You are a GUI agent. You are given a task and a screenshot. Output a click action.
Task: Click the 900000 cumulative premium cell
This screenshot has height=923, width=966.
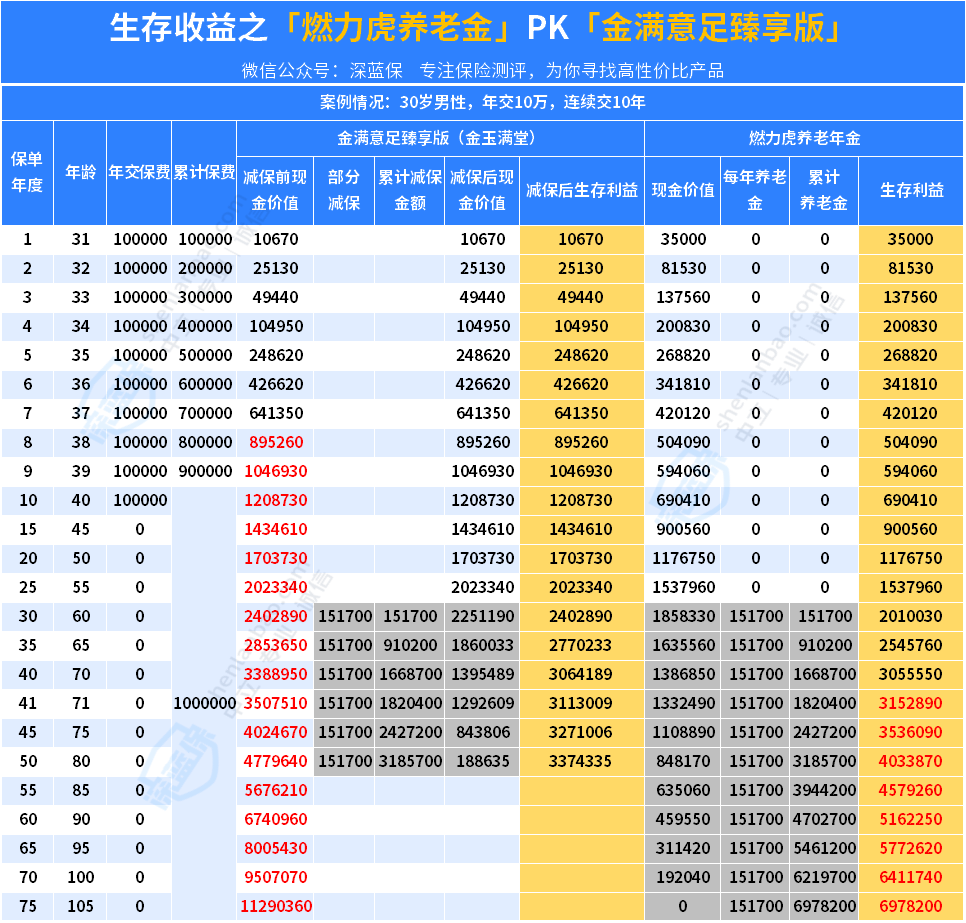coord(205,471)
